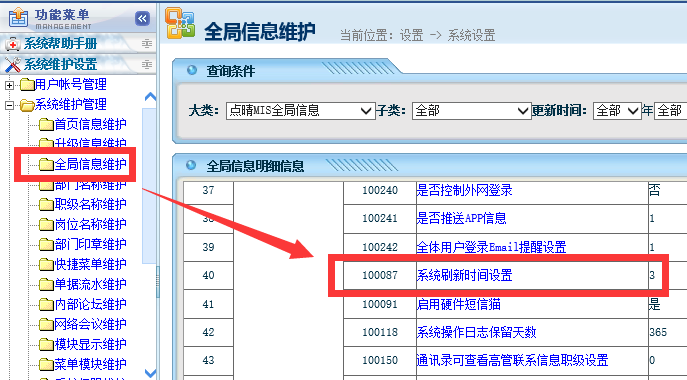
Task: Click the 首页信息维护 folder icon
Action: coord(46,124)
